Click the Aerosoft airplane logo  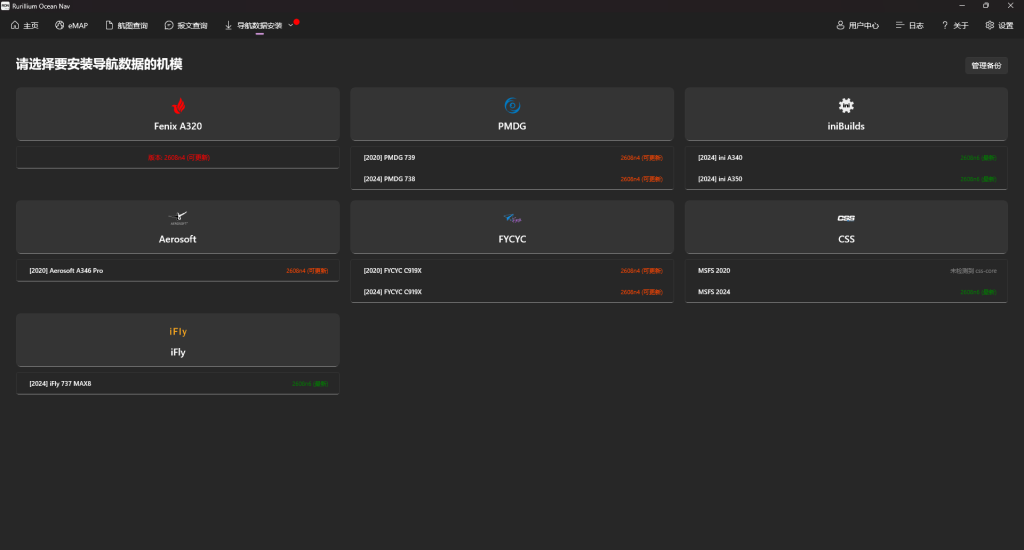(x=178, y=218)
